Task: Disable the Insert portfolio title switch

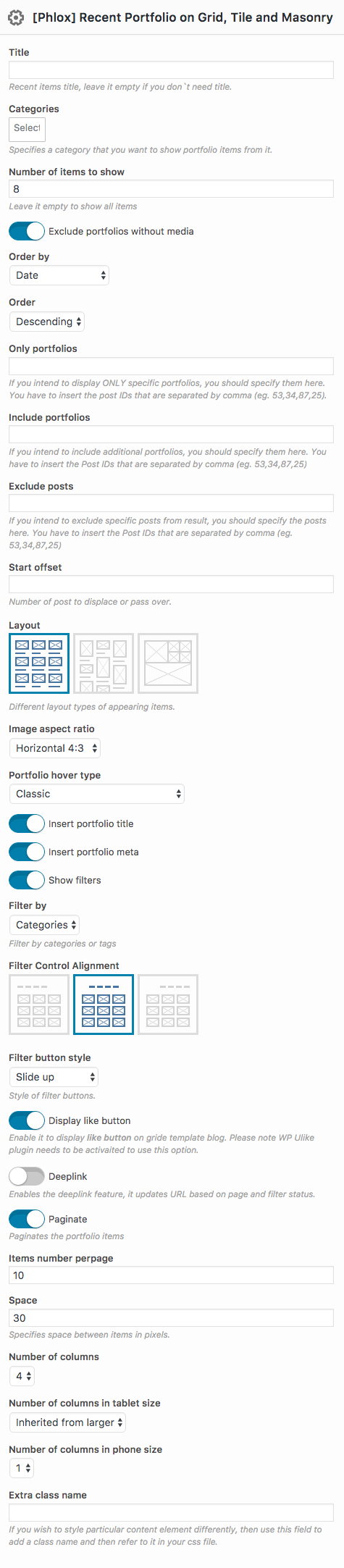Action: point(27,823)
